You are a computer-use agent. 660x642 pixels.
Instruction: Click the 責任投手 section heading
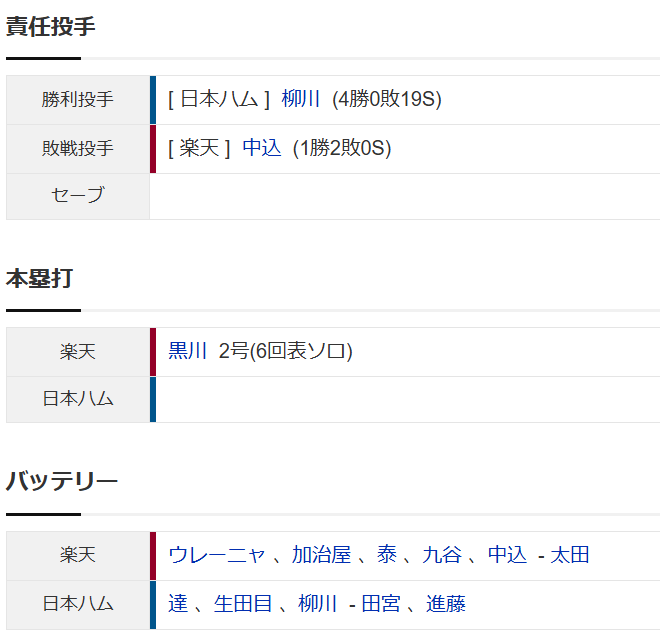[51, 27]
